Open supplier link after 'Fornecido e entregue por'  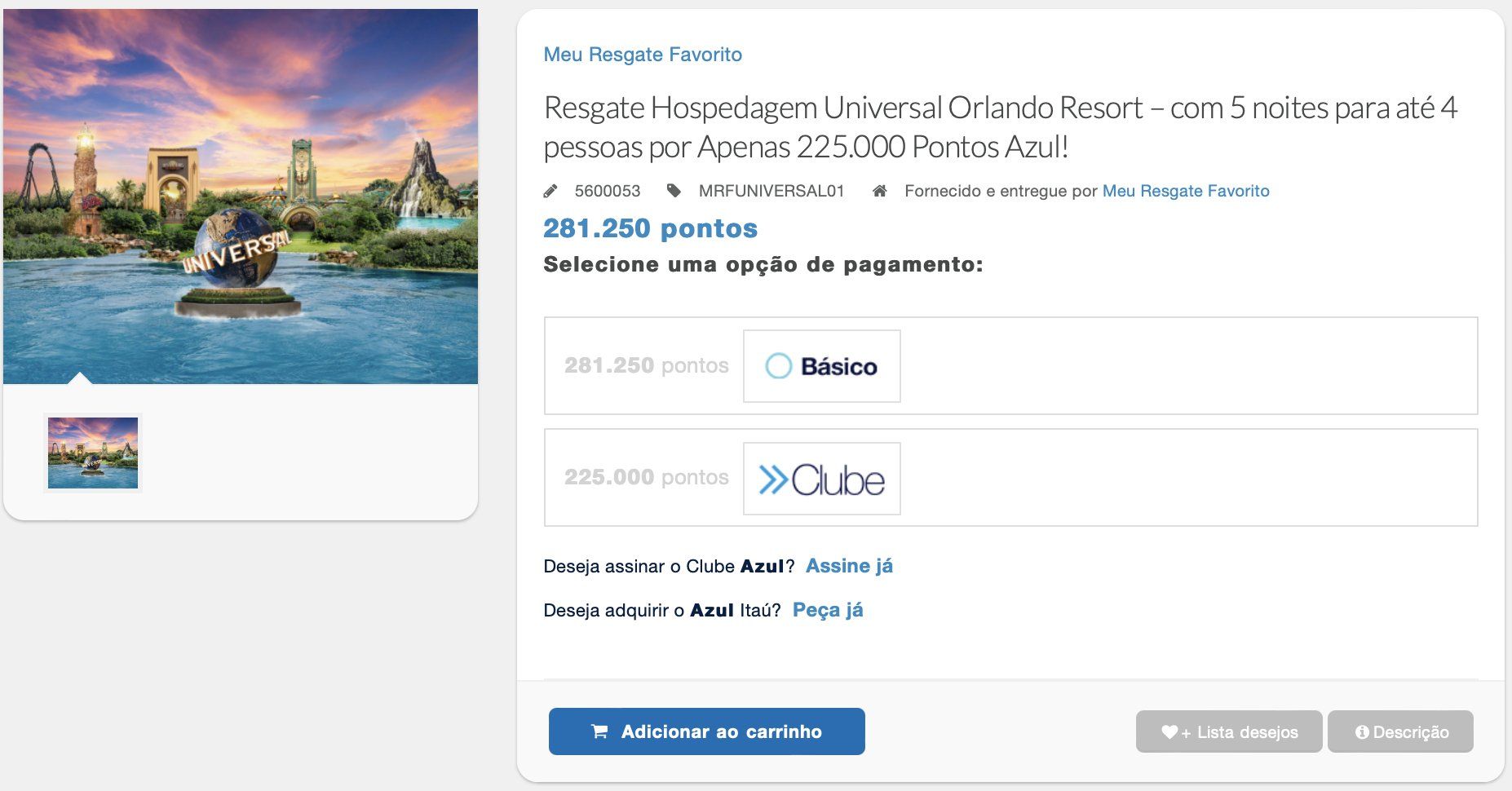(1185, 191)
